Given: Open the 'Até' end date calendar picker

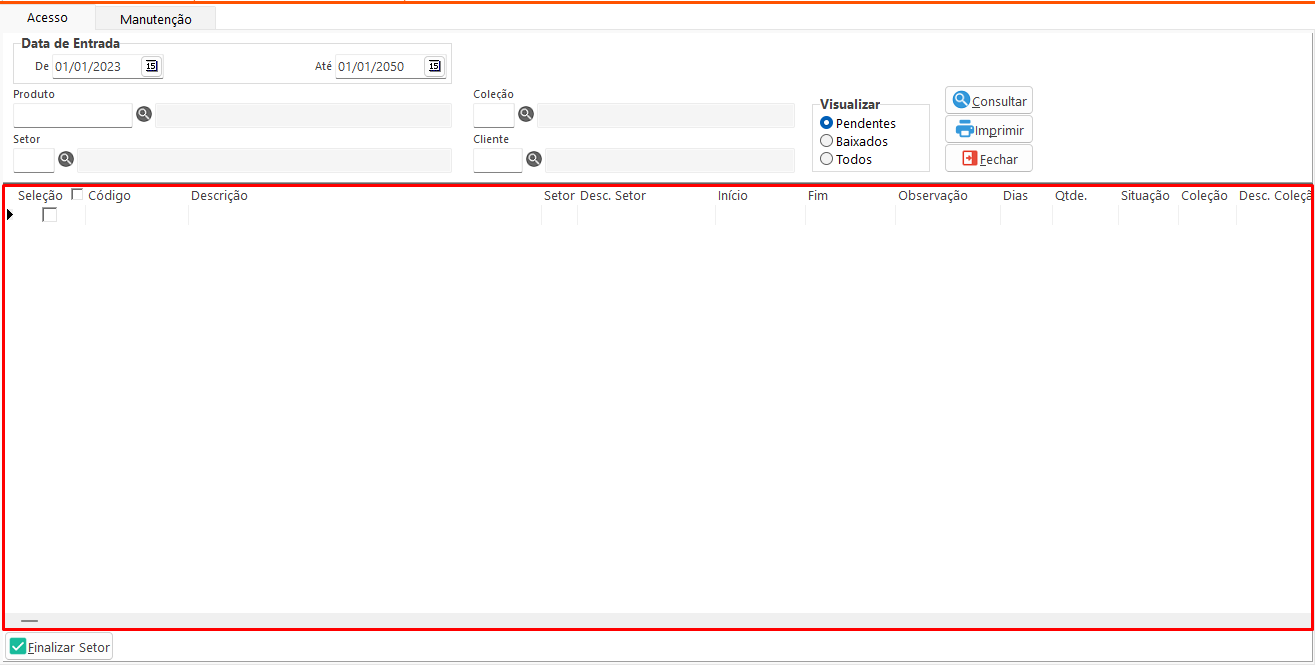Looking at the screenshot, I should [x=434, y=66].
